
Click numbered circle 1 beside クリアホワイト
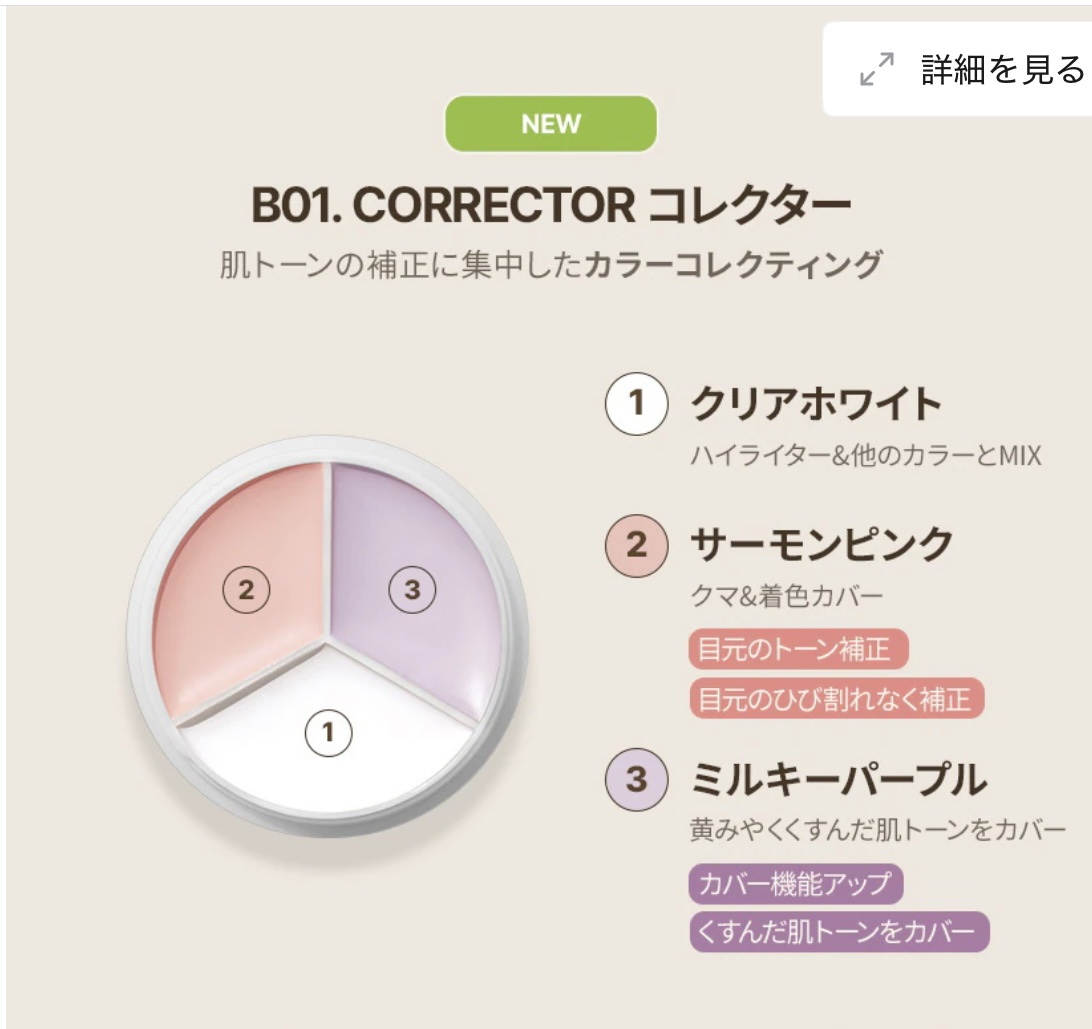[x=636, y=405]
